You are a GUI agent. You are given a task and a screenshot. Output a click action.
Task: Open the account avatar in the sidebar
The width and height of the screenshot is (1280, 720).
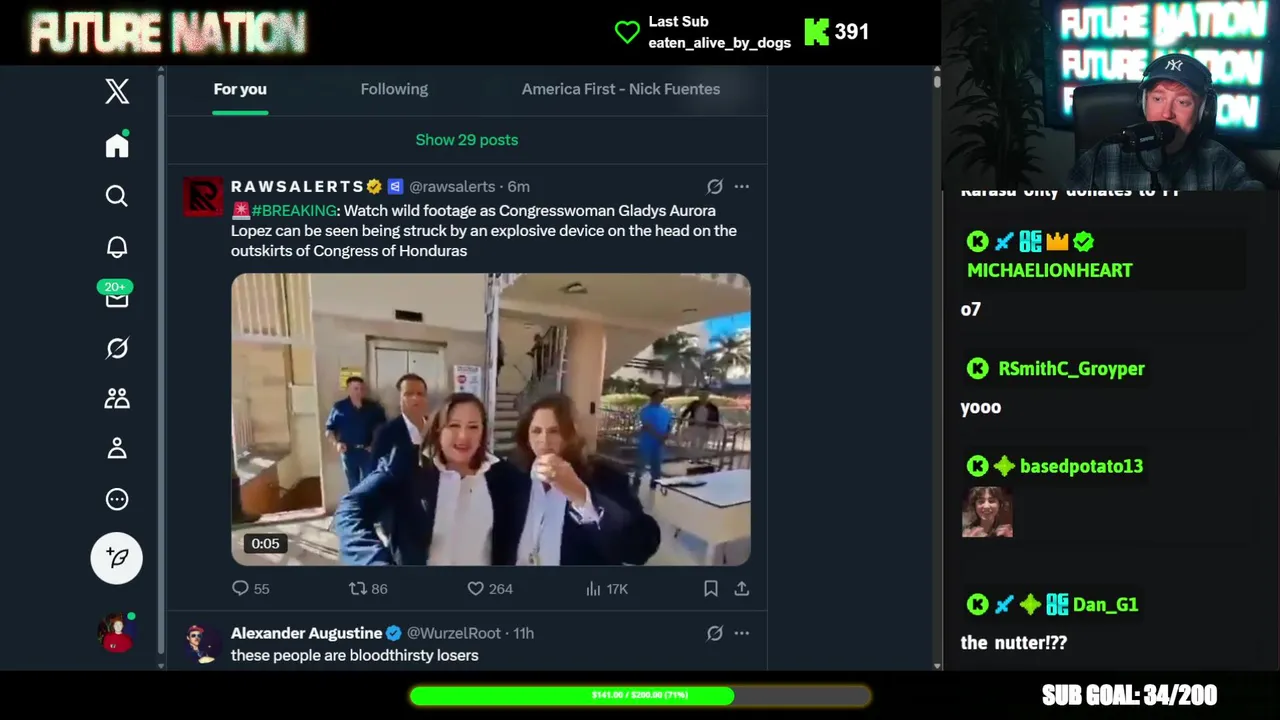[x=116, y=633]
